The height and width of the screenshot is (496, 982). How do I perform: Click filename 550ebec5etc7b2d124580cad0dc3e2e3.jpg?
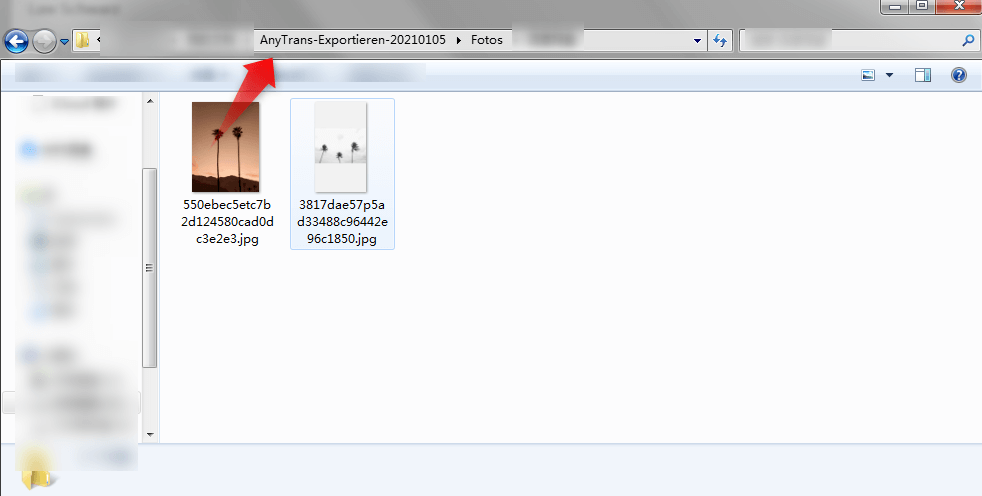pos(227,222)
